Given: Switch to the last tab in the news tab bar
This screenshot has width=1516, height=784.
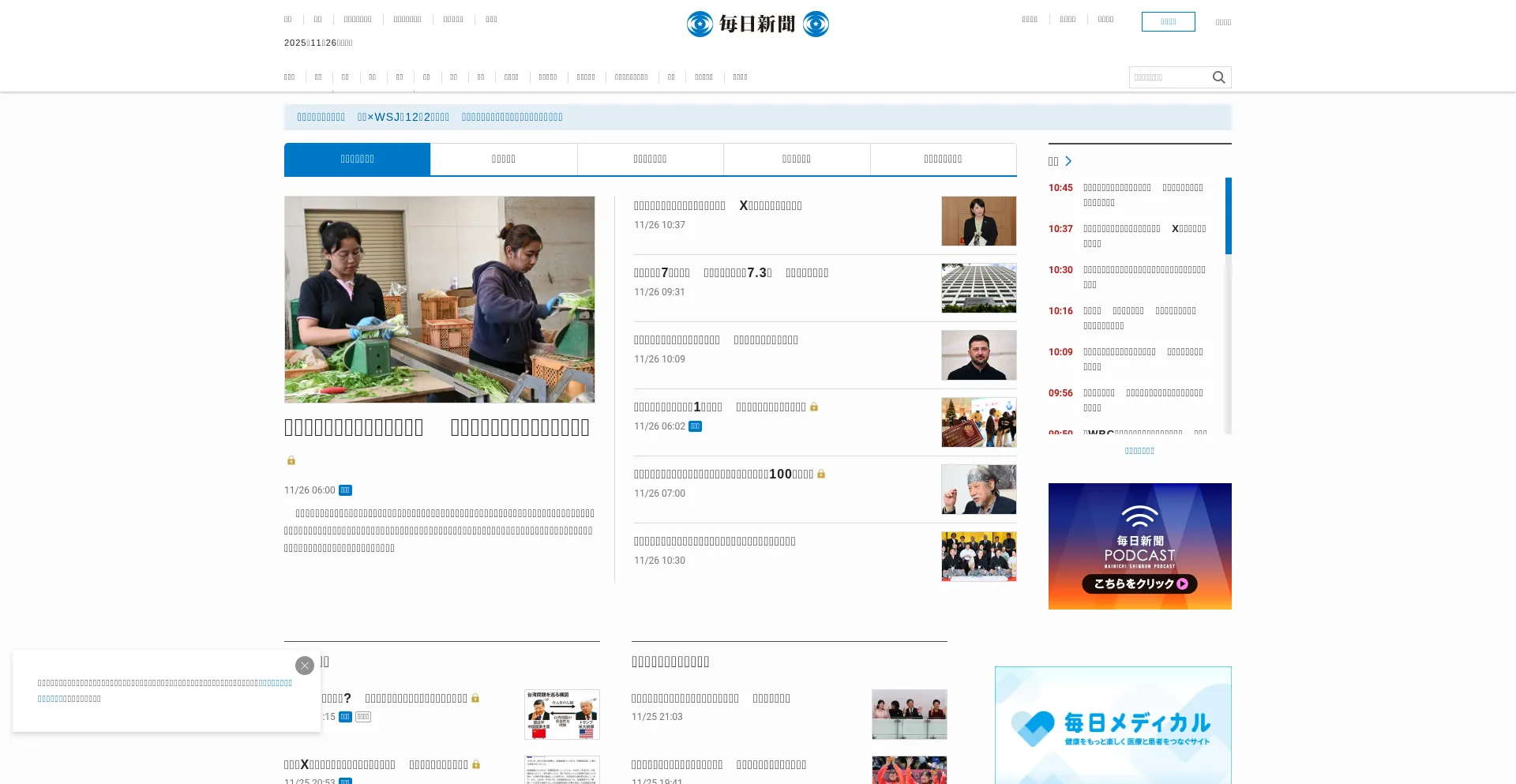Looking at the screenshot, I should pos(943,159).
